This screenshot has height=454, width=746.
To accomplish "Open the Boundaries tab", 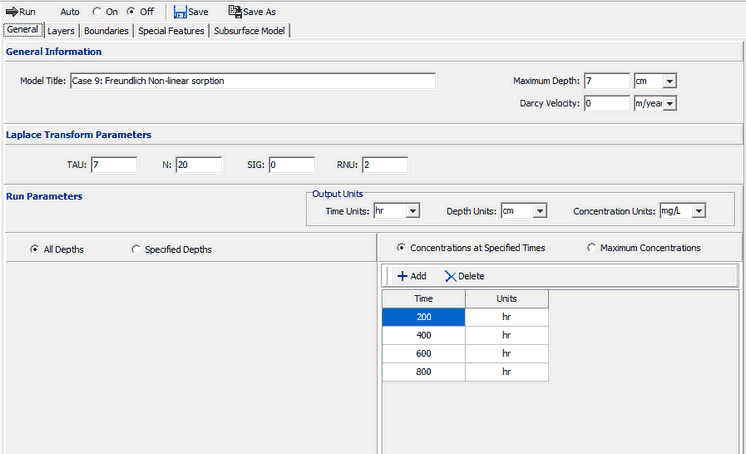I will click(107, 31).
